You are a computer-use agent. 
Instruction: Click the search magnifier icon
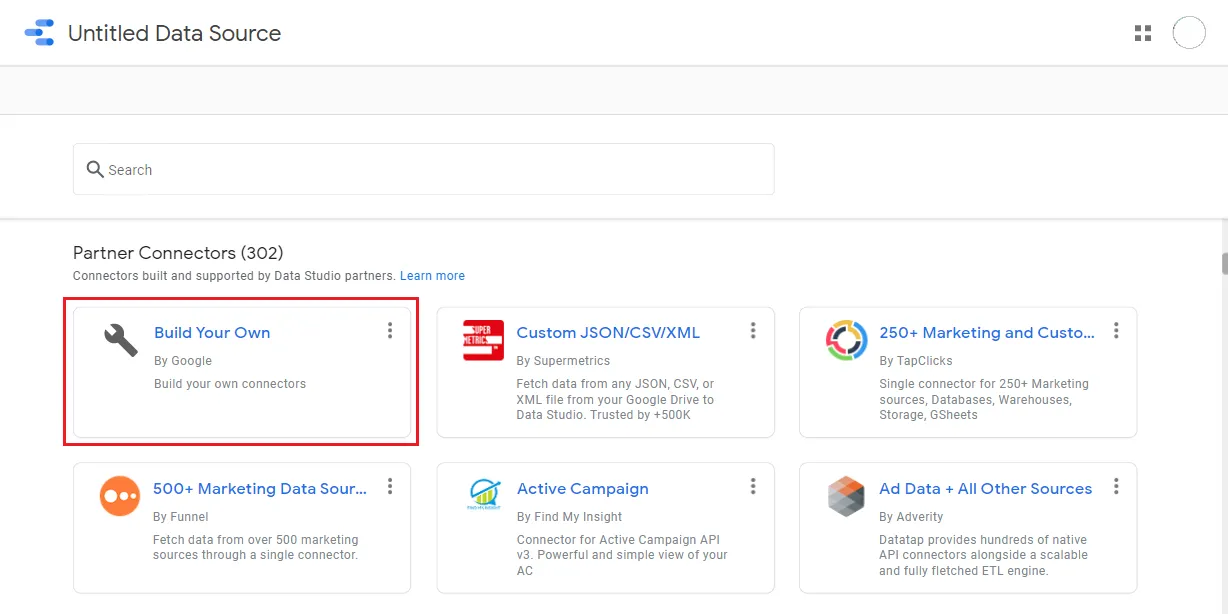point(95,169)
